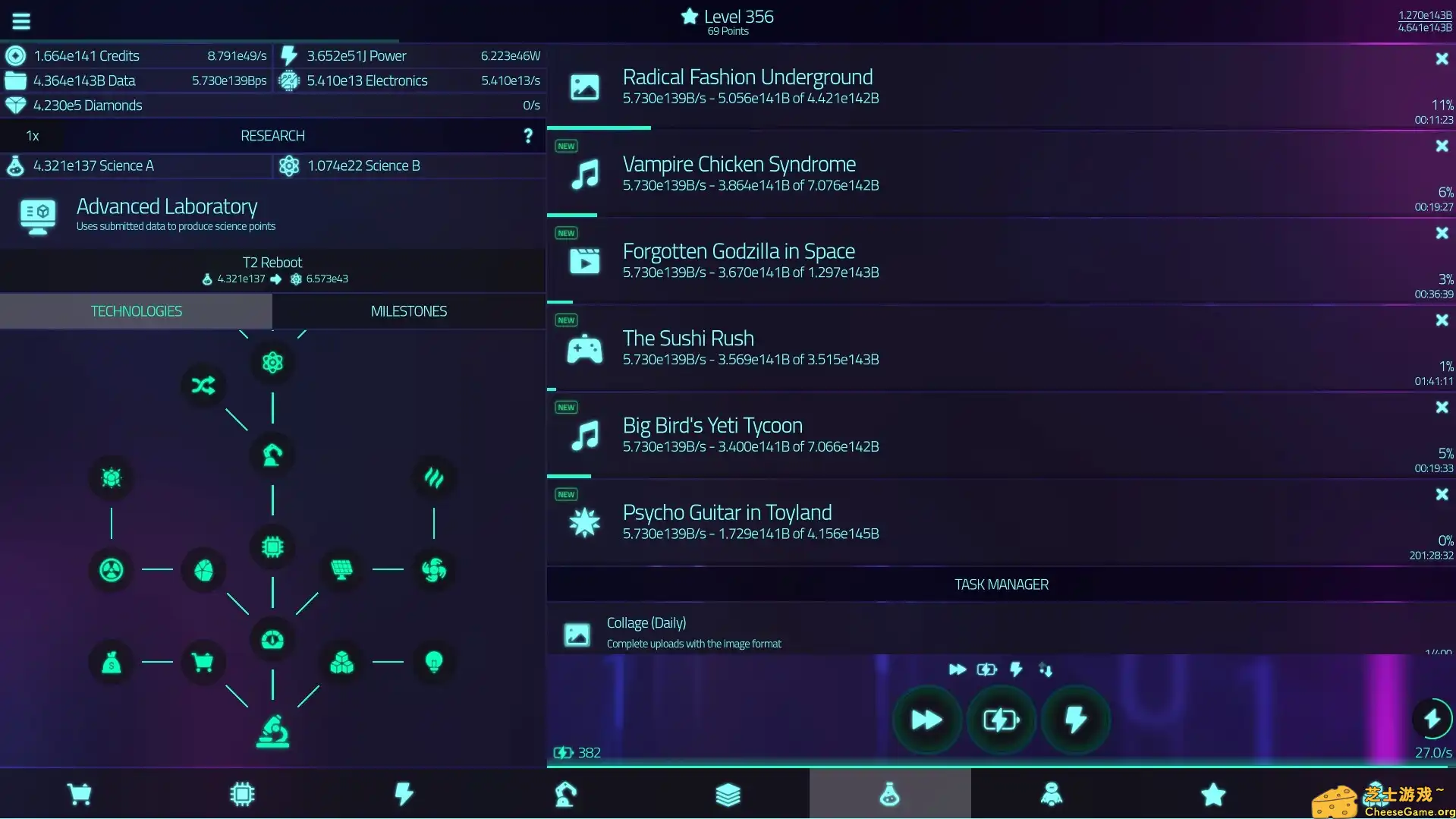Open the hamburger menu in the top-left
The height and width of the screenshot is (819, 1456).
pos(21,20)
